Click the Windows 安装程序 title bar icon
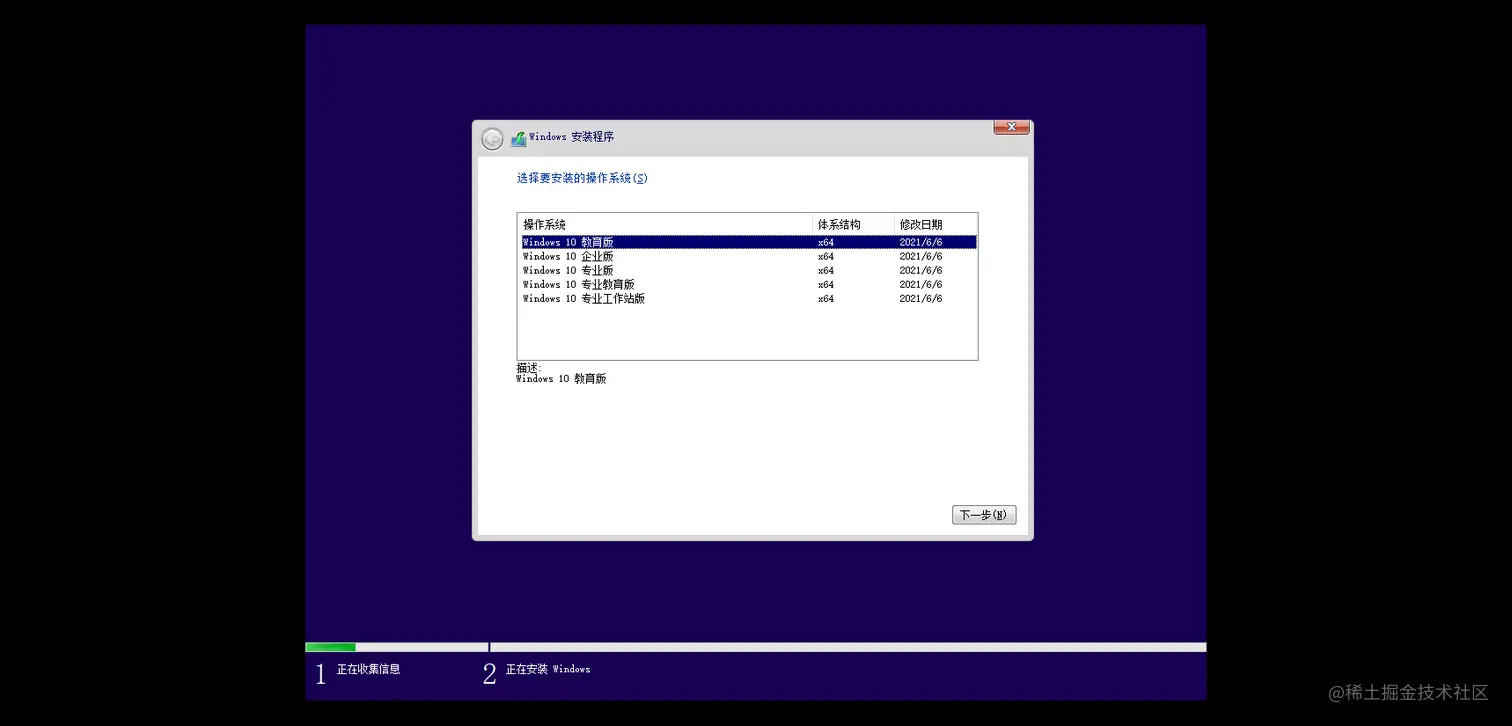This screenshot has height=726, width=1512. coord(518,137)
